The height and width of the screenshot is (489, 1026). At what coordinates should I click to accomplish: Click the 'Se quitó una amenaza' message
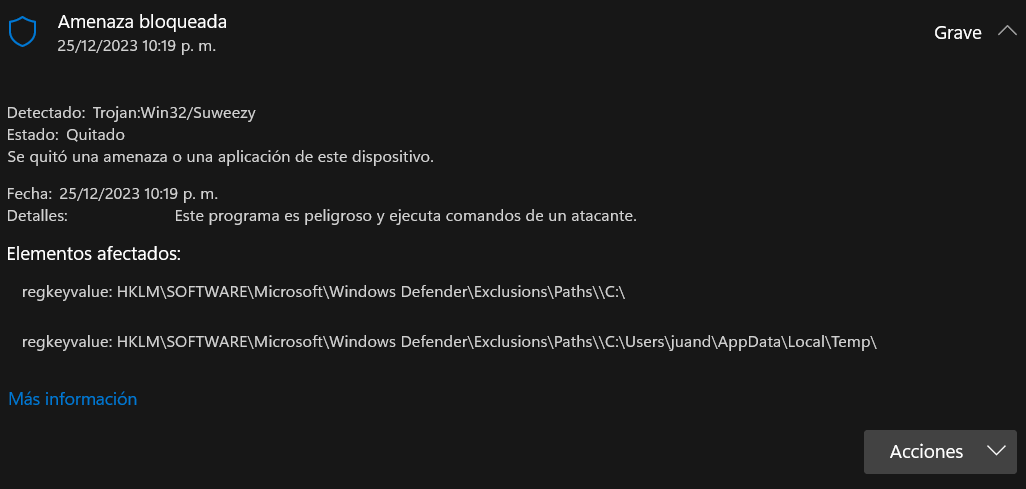(221, 158)
